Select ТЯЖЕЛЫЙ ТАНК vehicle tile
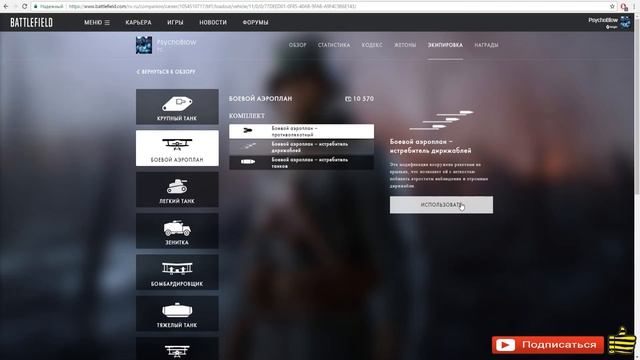This screenshot has height=360, width=640. click(177, 313)
